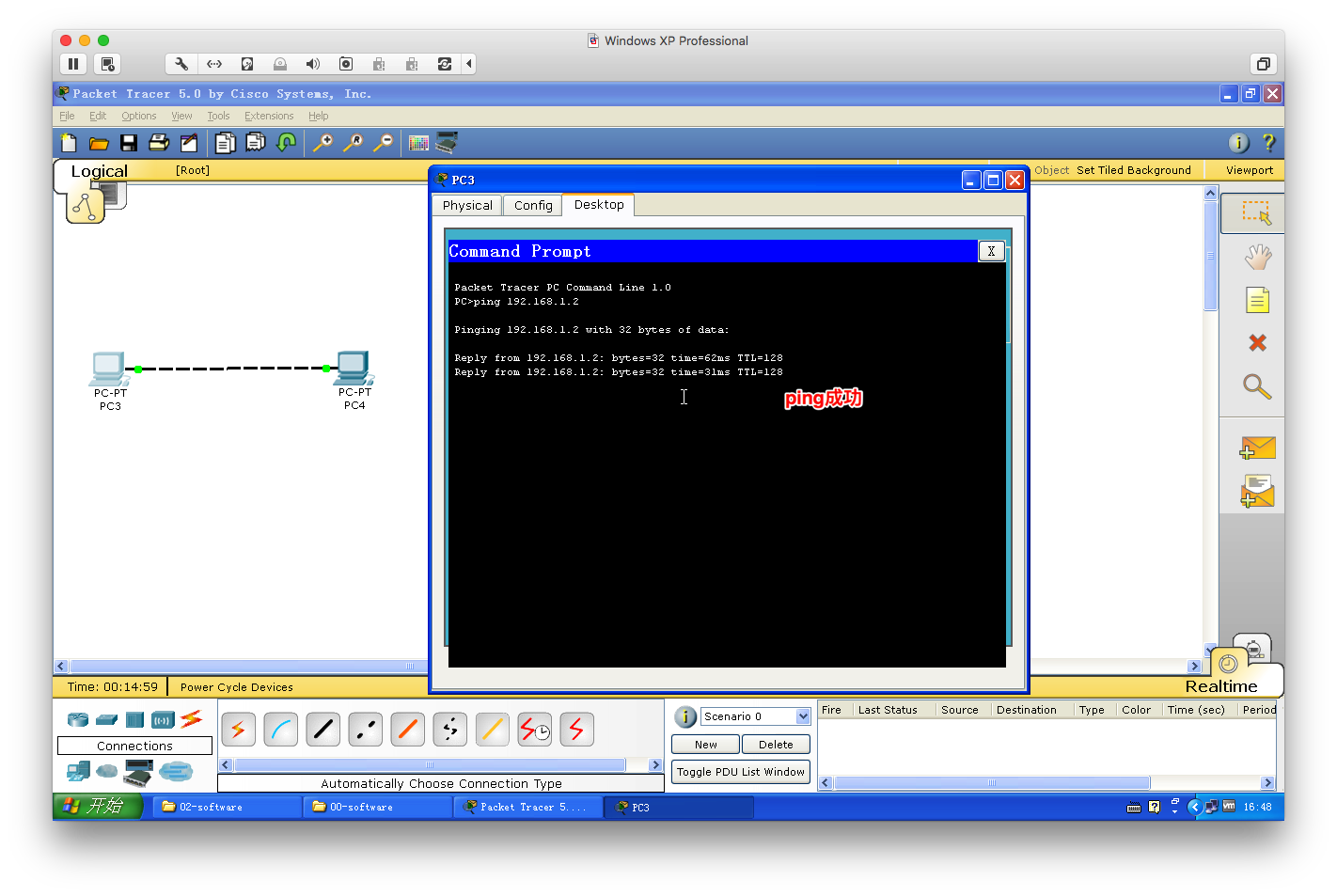Toggle the PDU List Window
This screenshot has width=1337, height=896.
pyautogui.click(x=740, y=772)
